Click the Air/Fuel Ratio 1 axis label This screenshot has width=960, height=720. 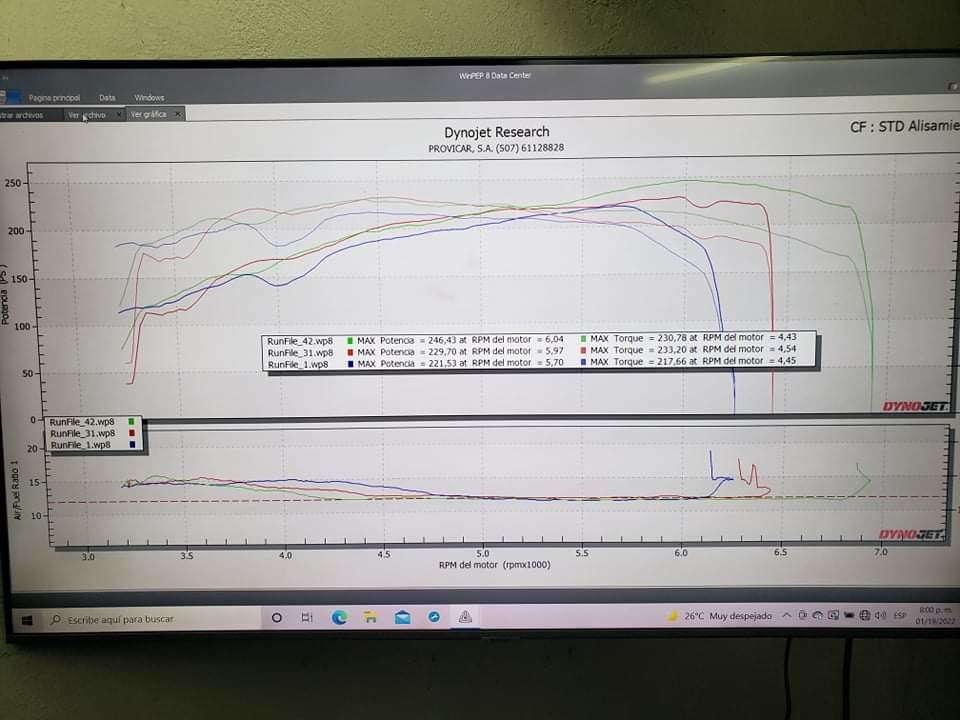(x=17, y=490)
